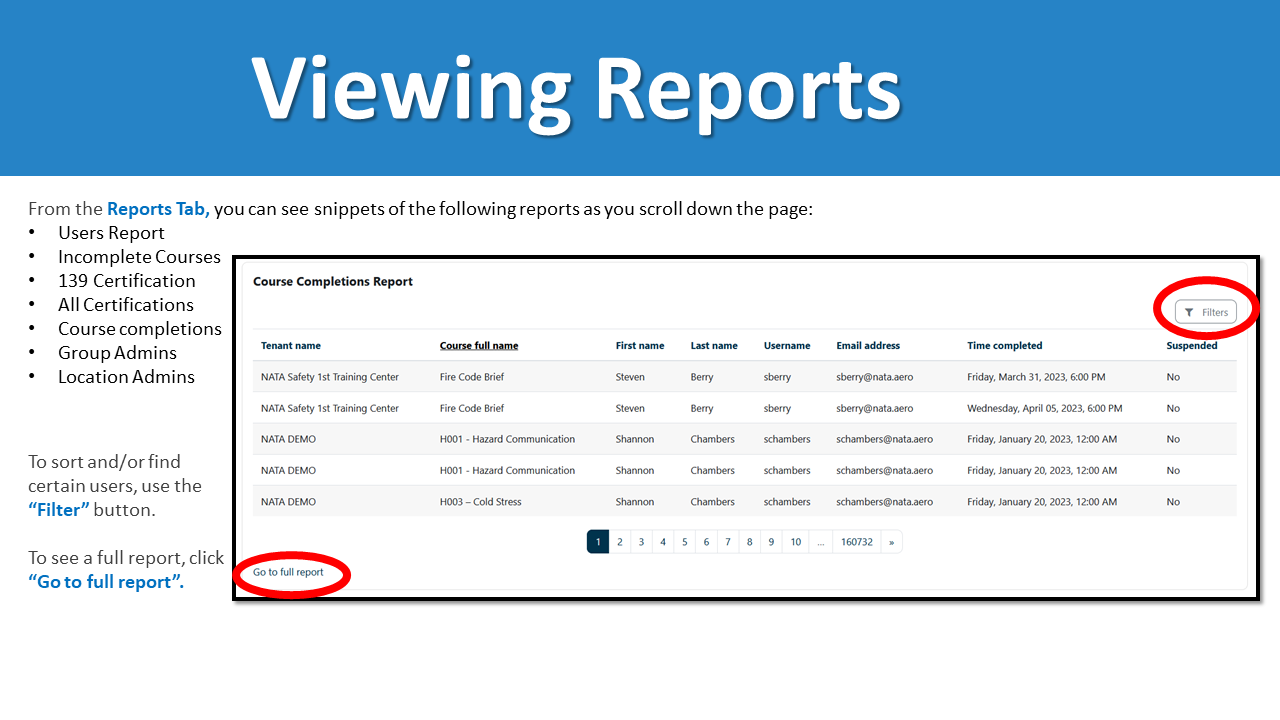
Task: Sort the table by "Tenant name"
Action: (x=290, y=345)
